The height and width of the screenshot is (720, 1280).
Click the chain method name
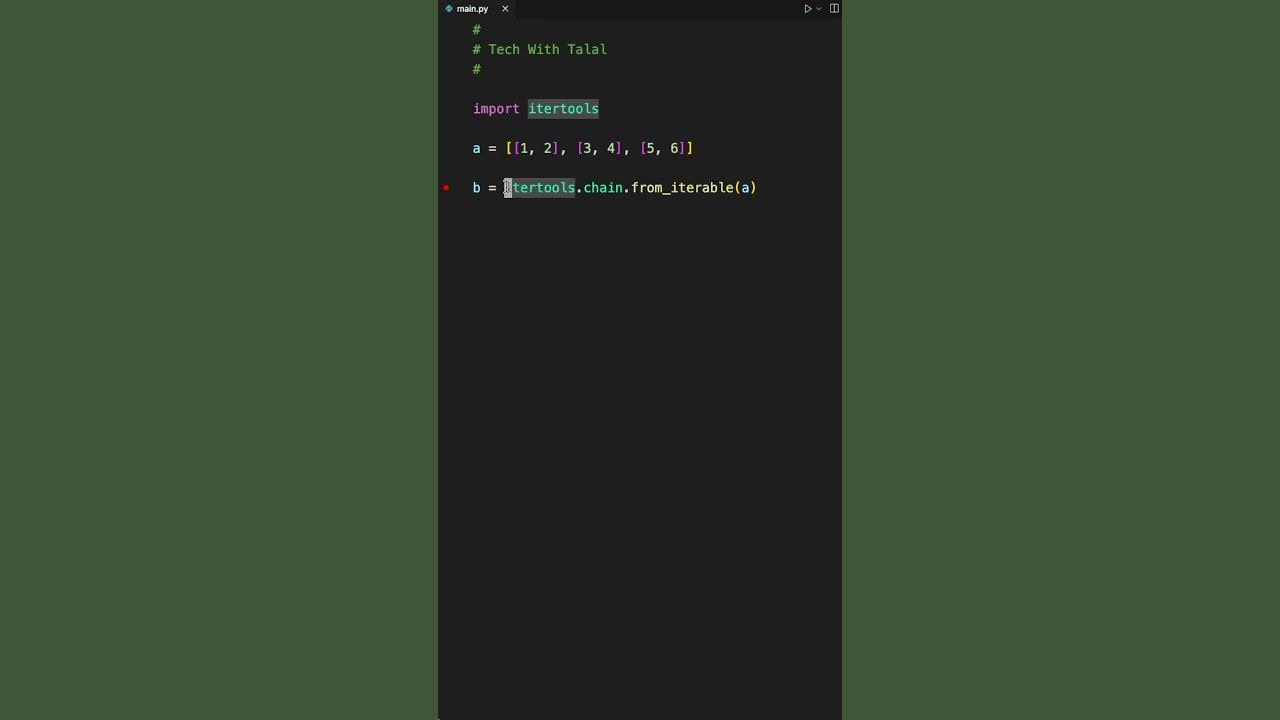pos(603,188)
